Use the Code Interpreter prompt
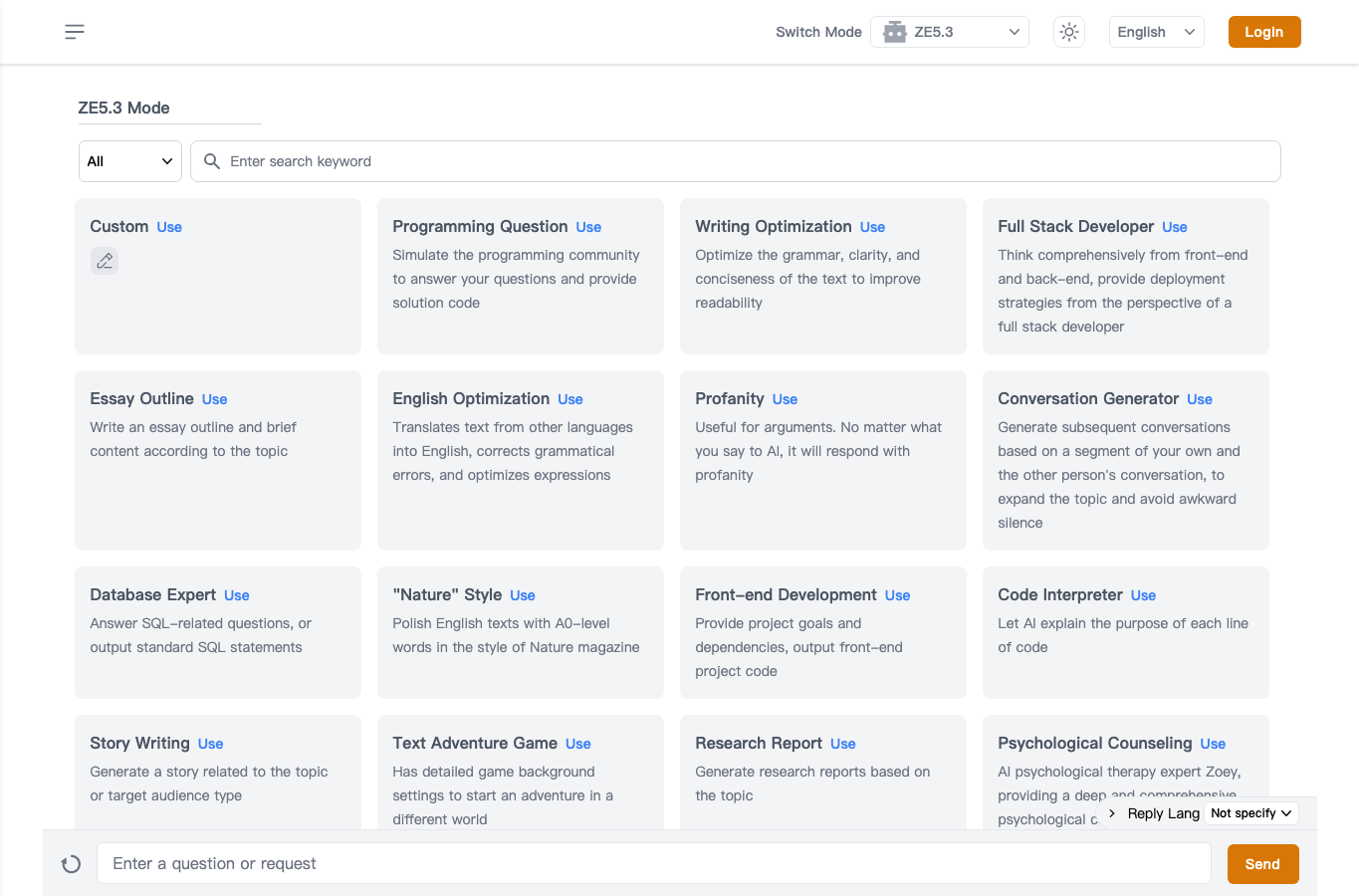The width and height of the screenshot is (1359, 896). coord(1143,595)
